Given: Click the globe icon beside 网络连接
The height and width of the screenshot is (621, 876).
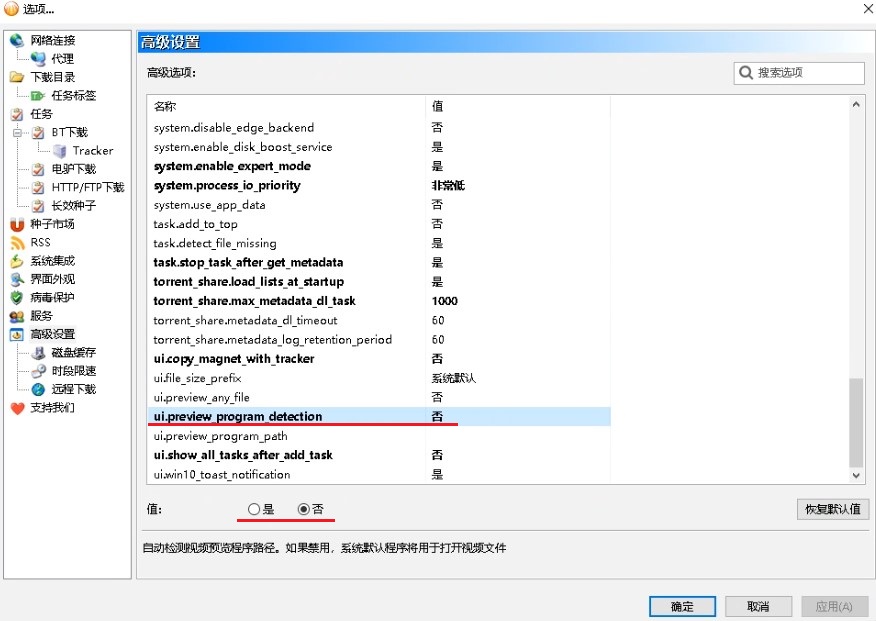Looking at the screenshot, I should 17,41.
